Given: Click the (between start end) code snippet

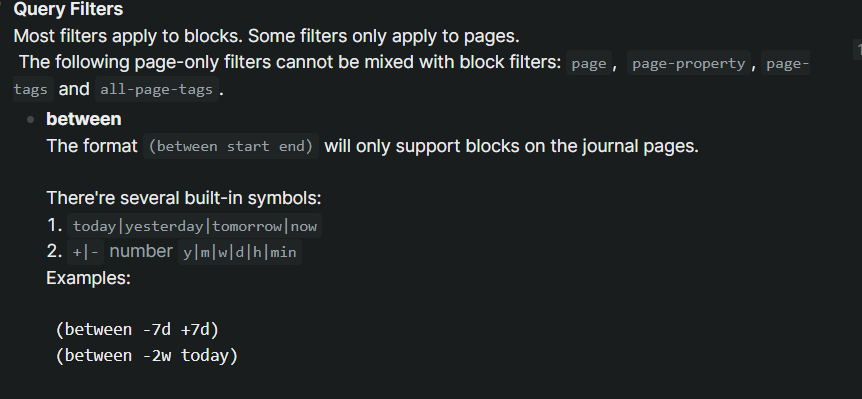Looking at the screenshot, I should (x=231, y=146).
